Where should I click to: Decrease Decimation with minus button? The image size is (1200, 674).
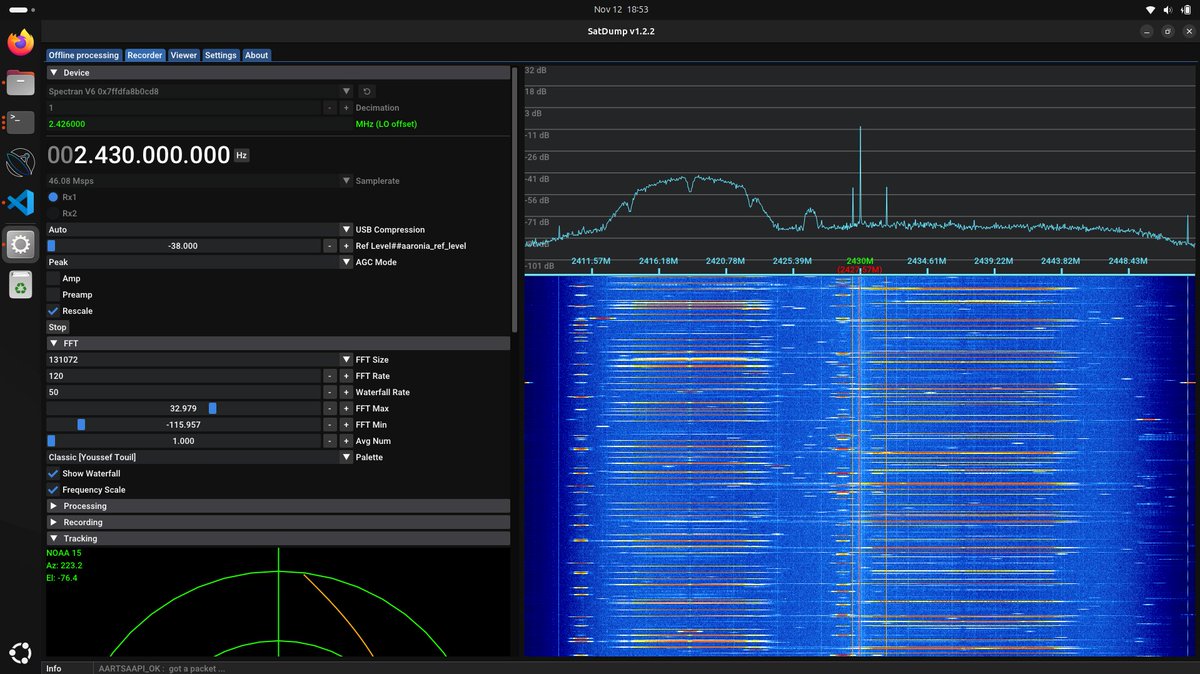pyautogui.click(x=330, y=108)
